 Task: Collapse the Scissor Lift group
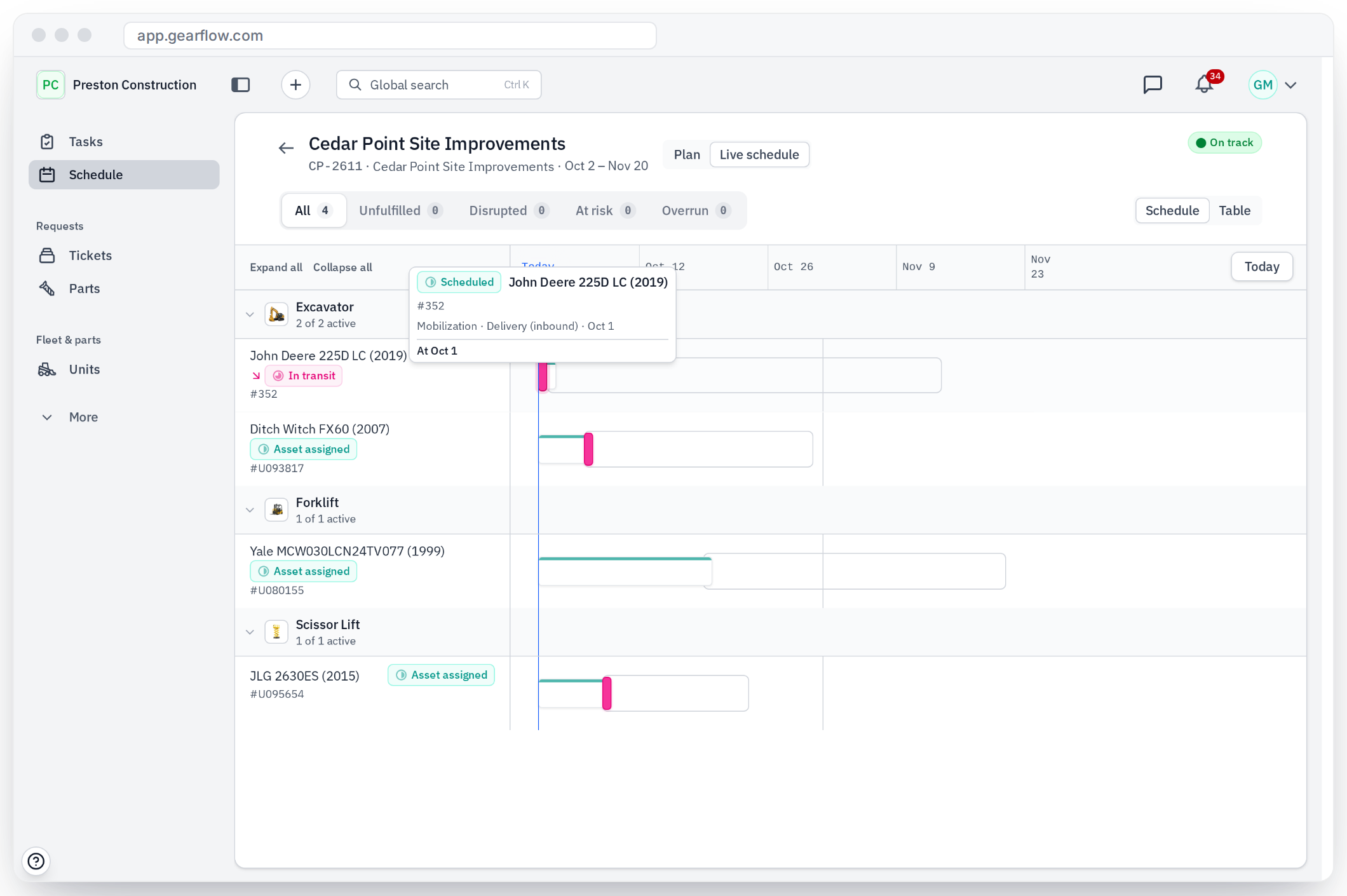250,632
